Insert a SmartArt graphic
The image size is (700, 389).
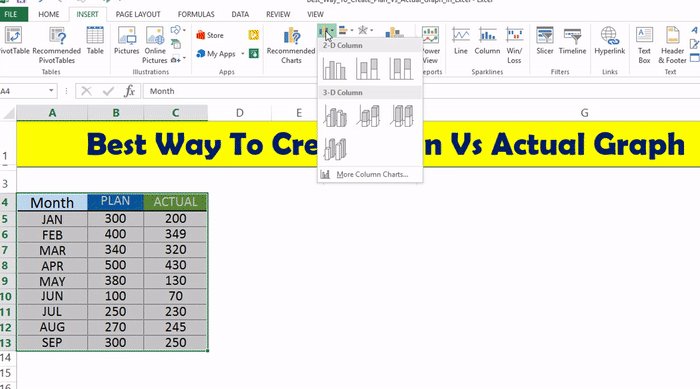(x=176, y=44)
